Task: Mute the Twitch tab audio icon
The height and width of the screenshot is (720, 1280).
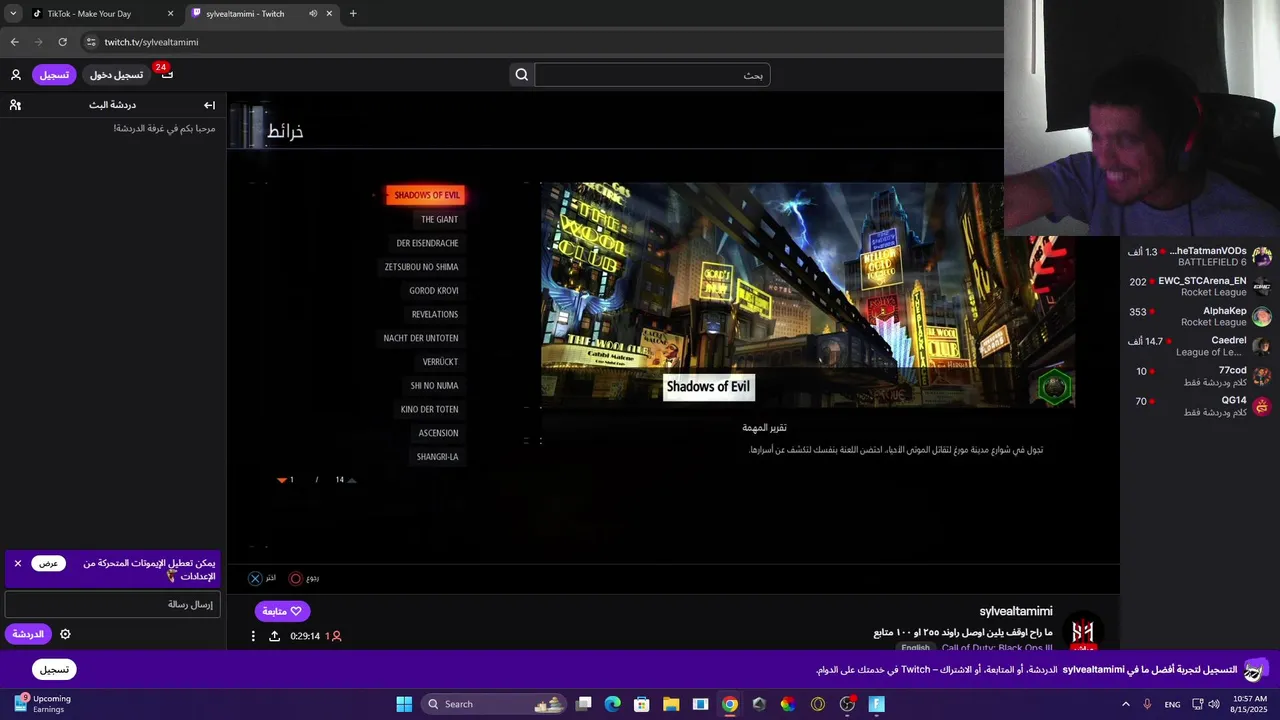Action: coord(313,14)
